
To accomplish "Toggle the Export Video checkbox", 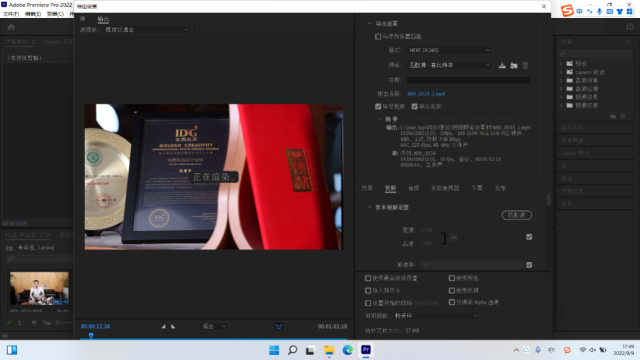I will coord(378,107).
